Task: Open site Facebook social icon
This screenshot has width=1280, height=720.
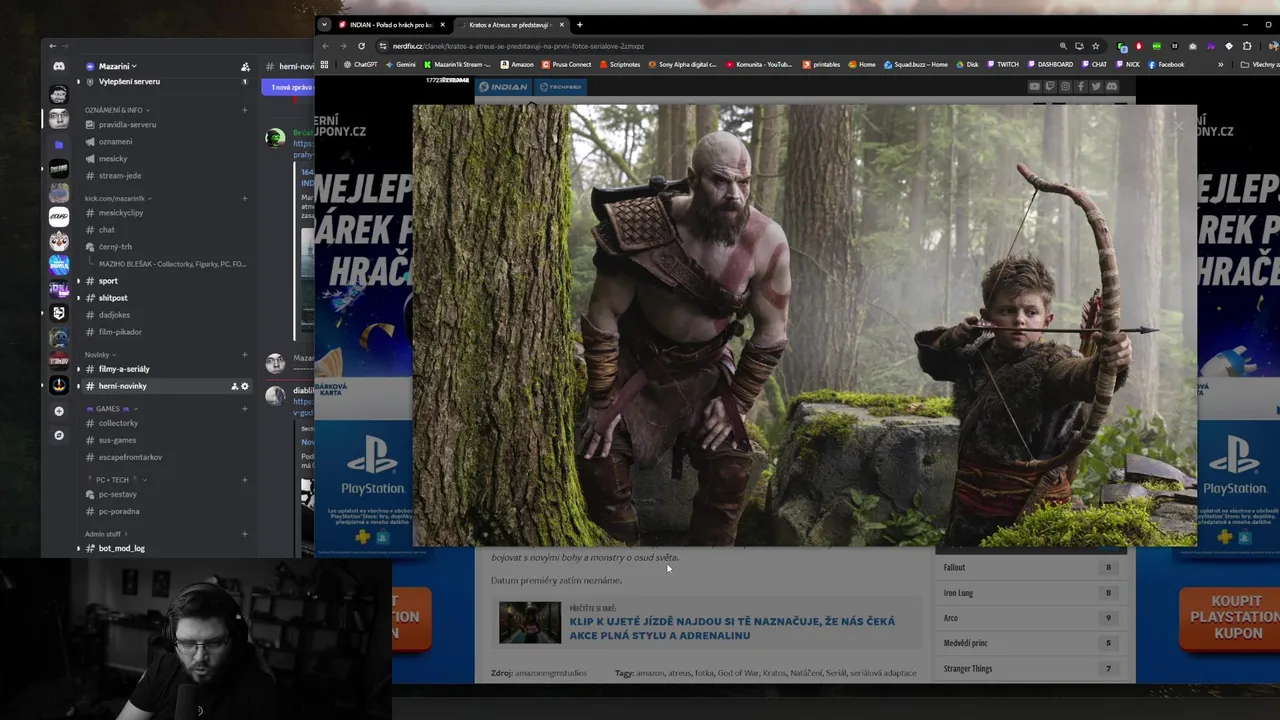Action: 1080,87
